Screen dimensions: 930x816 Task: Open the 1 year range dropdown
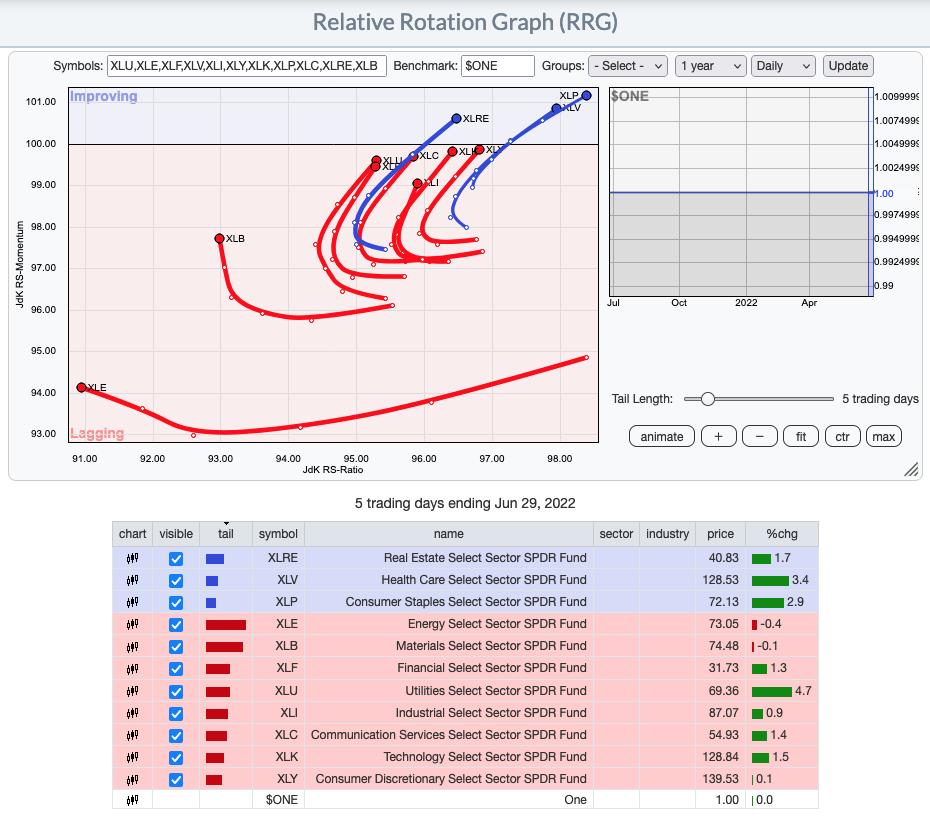[x=710, y=66]
